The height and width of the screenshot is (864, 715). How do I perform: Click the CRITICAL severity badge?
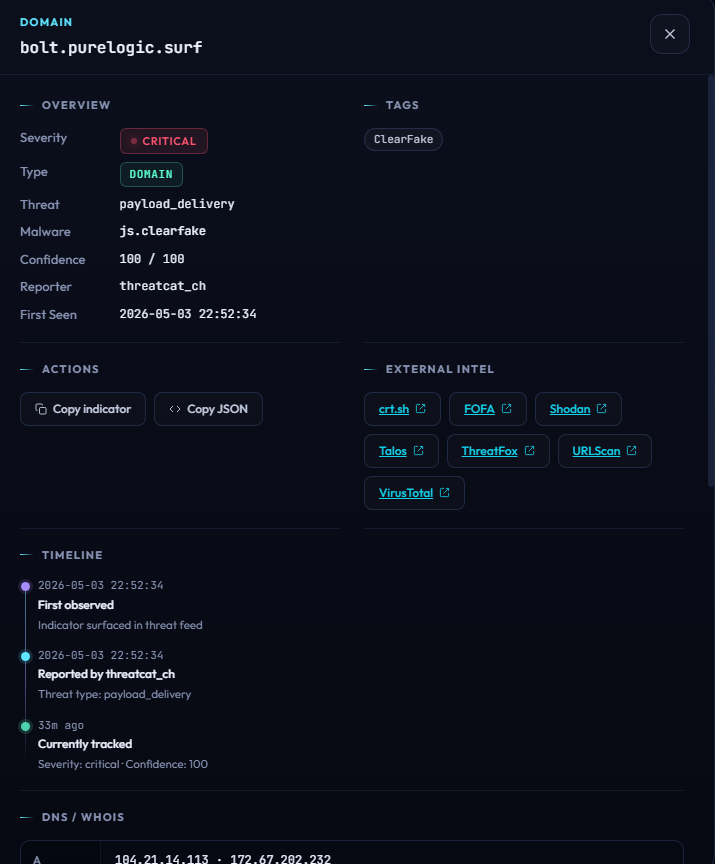(164, 141)
